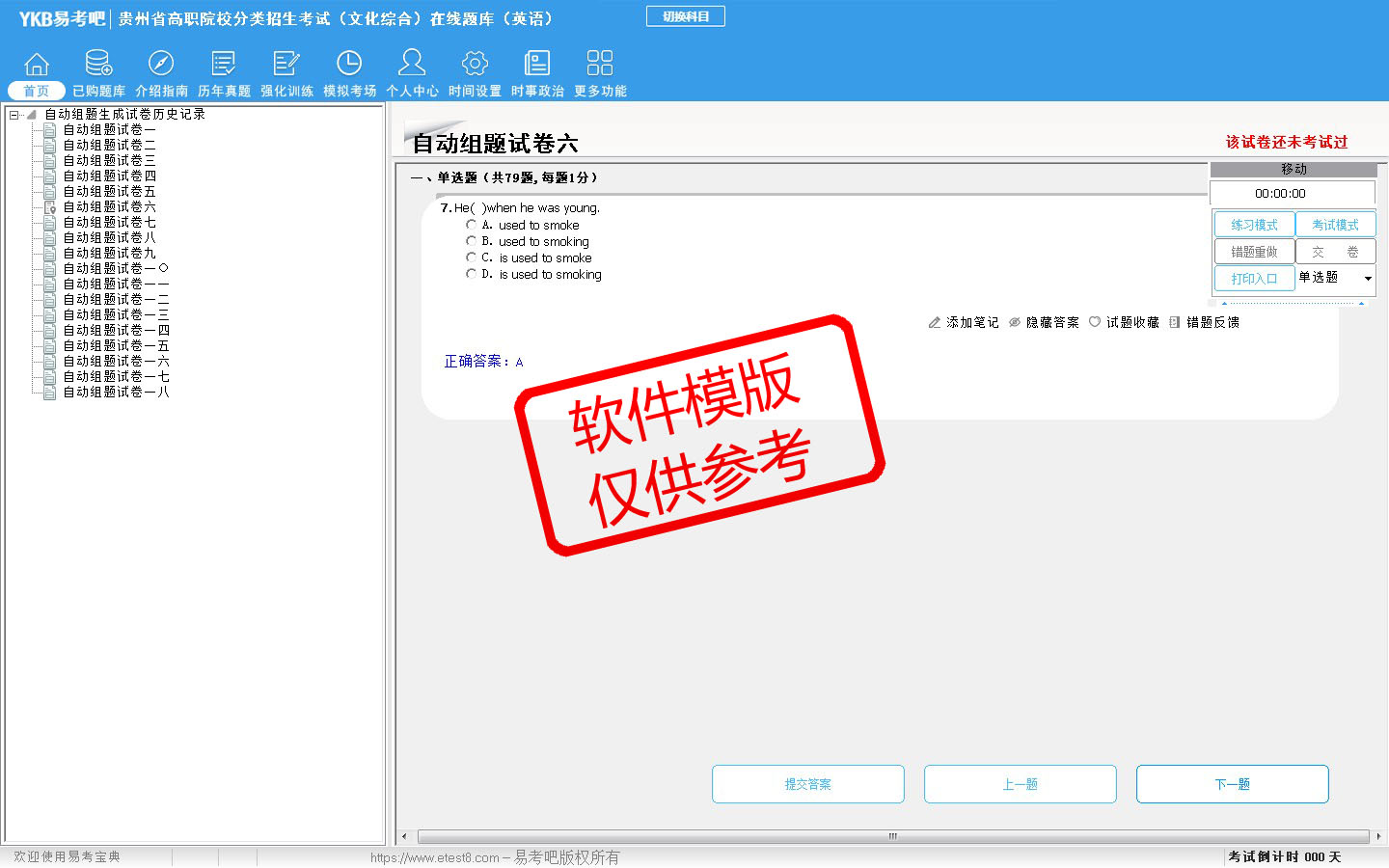Choose option D 'is used to smoking'
The height and width of the screenshot is (868, 1389).
click(471, 274)
